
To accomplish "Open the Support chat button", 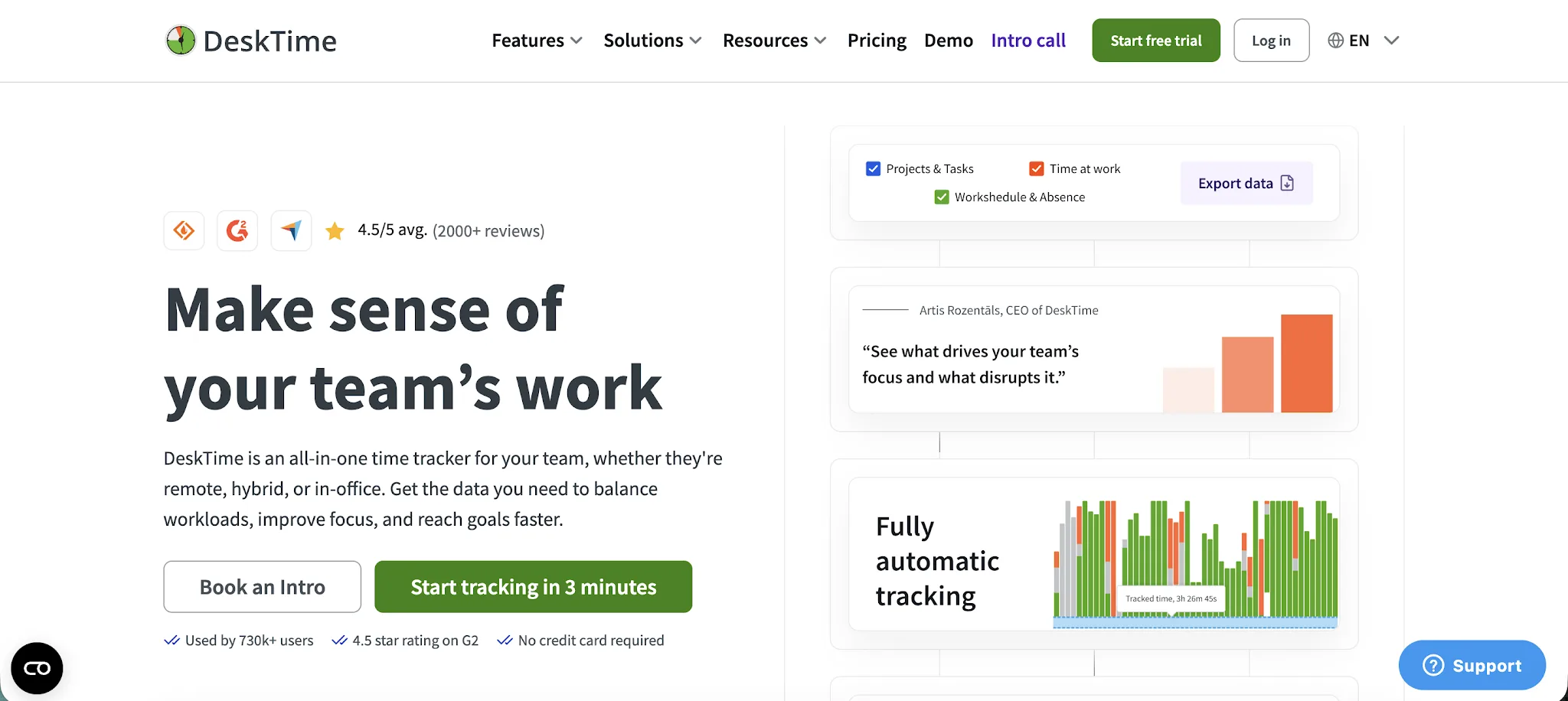I will 1472,665.
